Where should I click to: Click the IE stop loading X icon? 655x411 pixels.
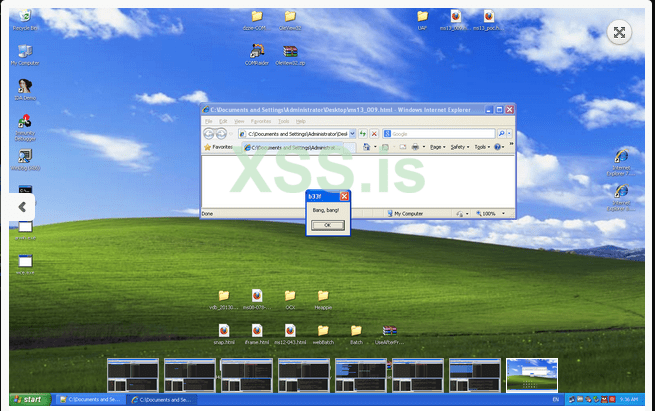(x=376, y=133)
